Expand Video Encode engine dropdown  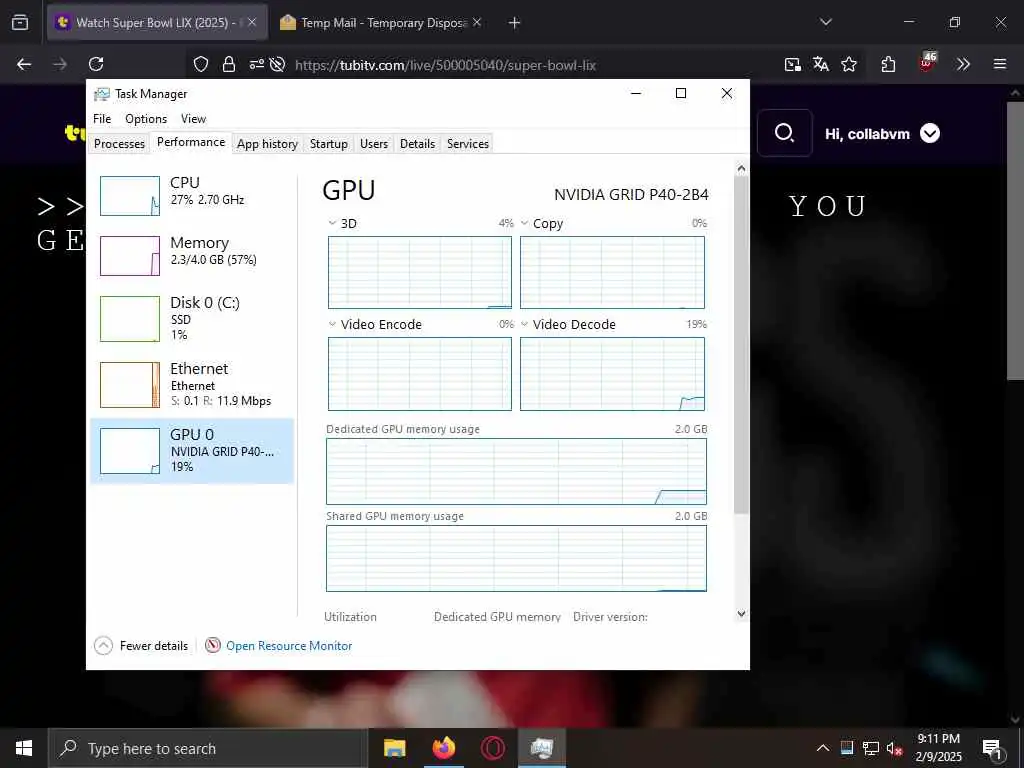(x=332, y=324)
